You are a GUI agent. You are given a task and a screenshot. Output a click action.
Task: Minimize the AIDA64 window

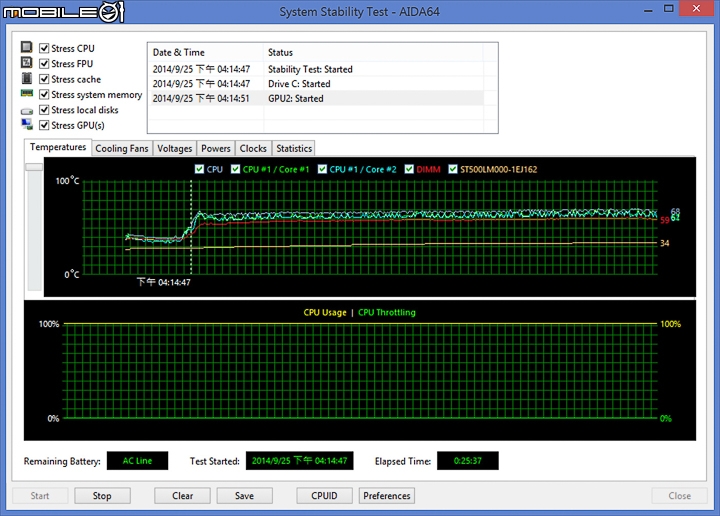coord(648,10)
